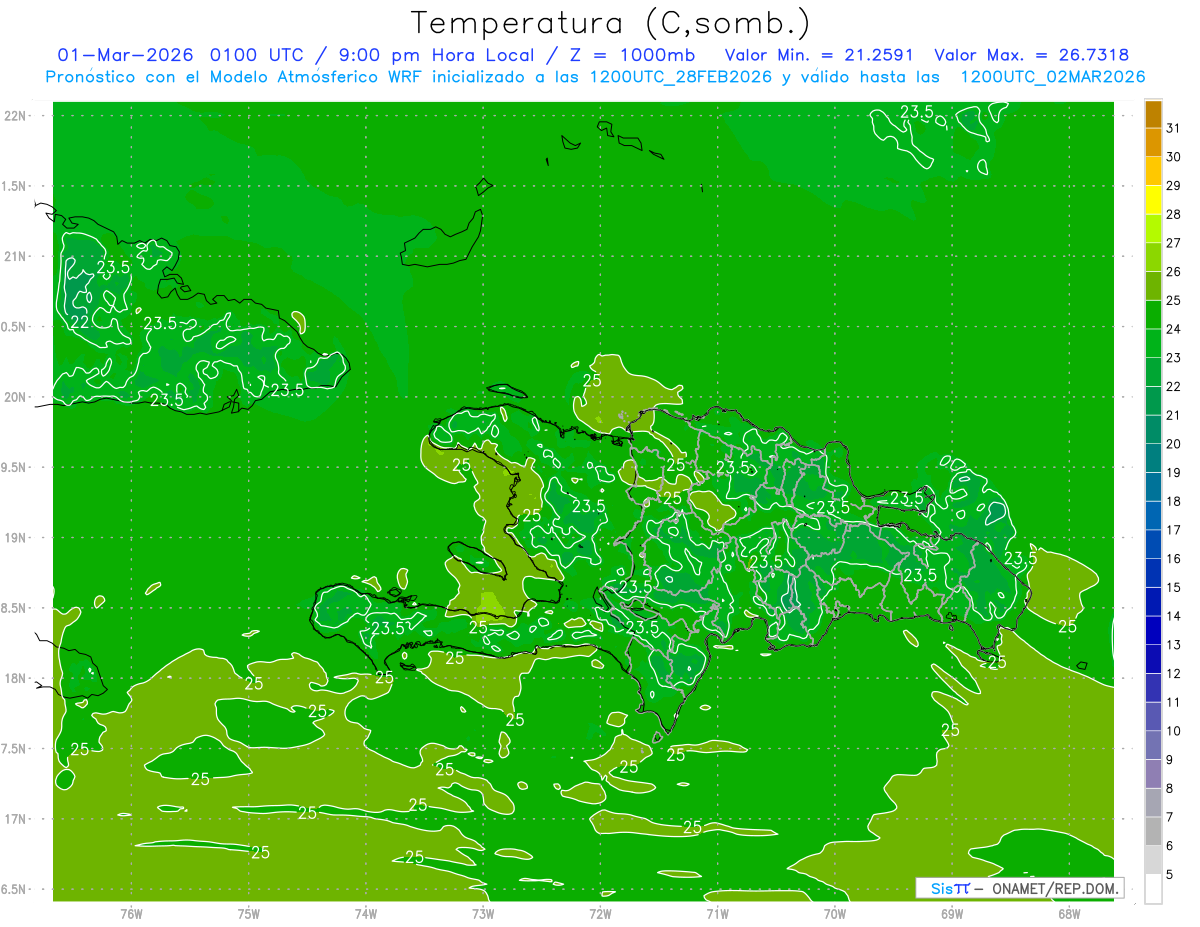Click the yellow legend swatch between 28 and 29

tap(1153, 200)
